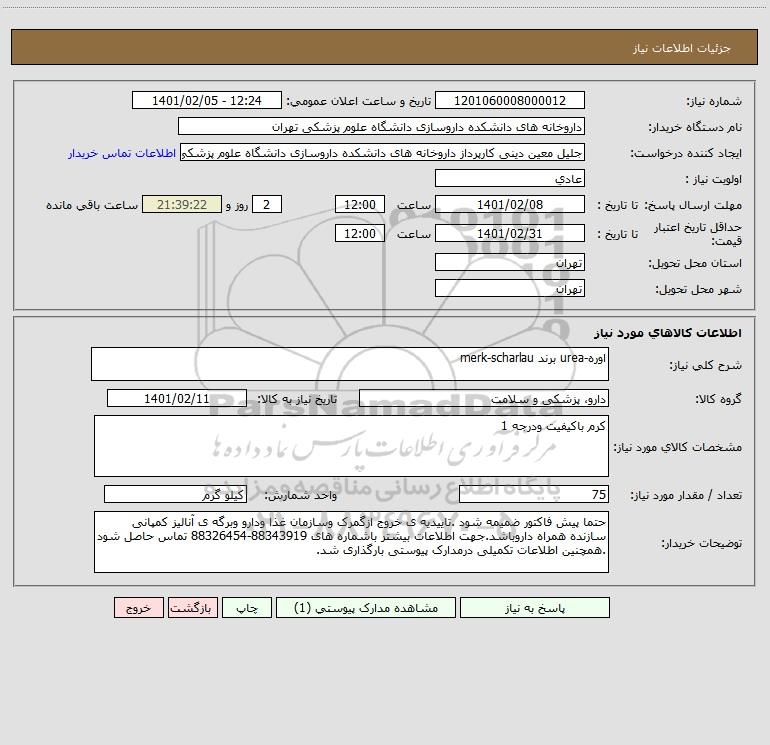This screenshot has width=770, height=745.
Task: Click the اولویت نیاز field عادی
Action: [510, 178]
